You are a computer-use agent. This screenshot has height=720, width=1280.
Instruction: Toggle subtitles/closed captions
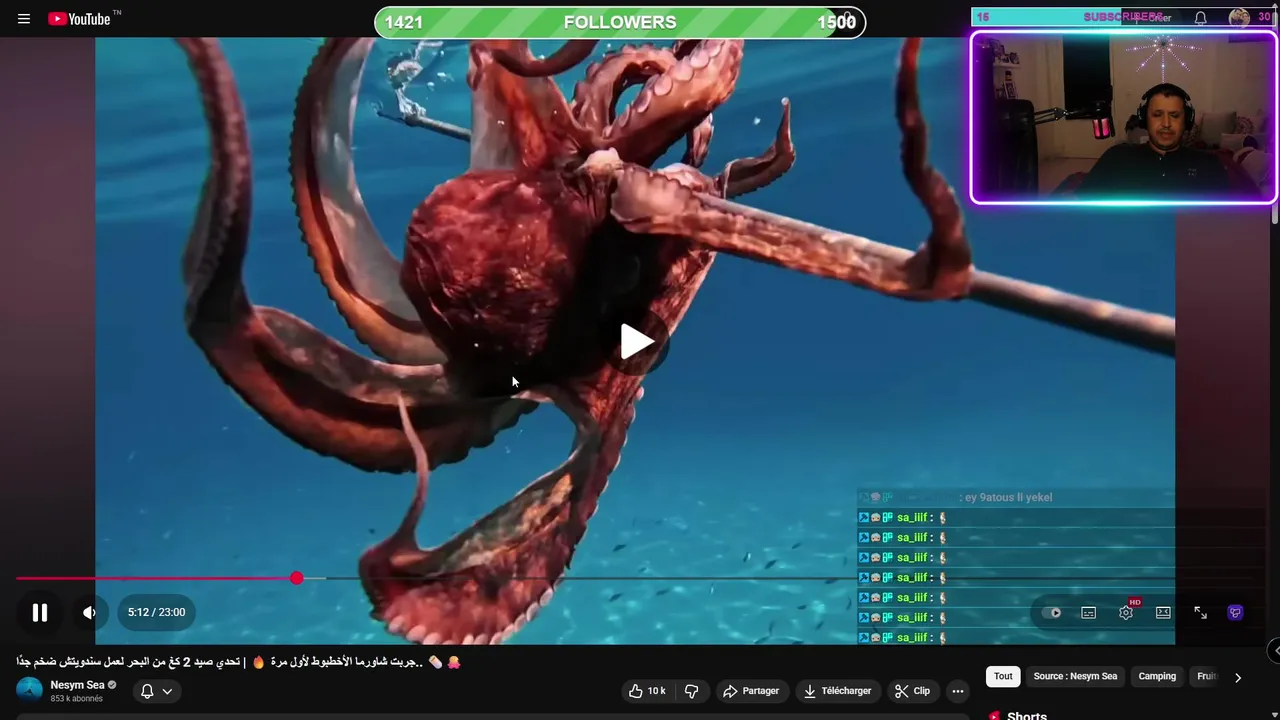[1089, 613]
